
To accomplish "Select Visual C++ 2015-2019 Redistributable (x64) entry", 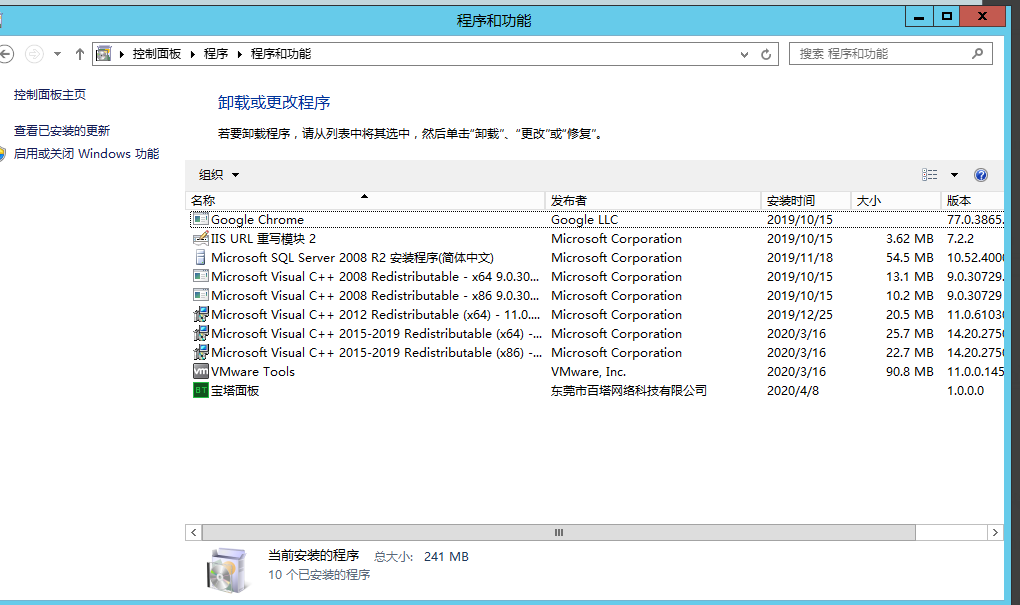I will (x=377, y=333).
